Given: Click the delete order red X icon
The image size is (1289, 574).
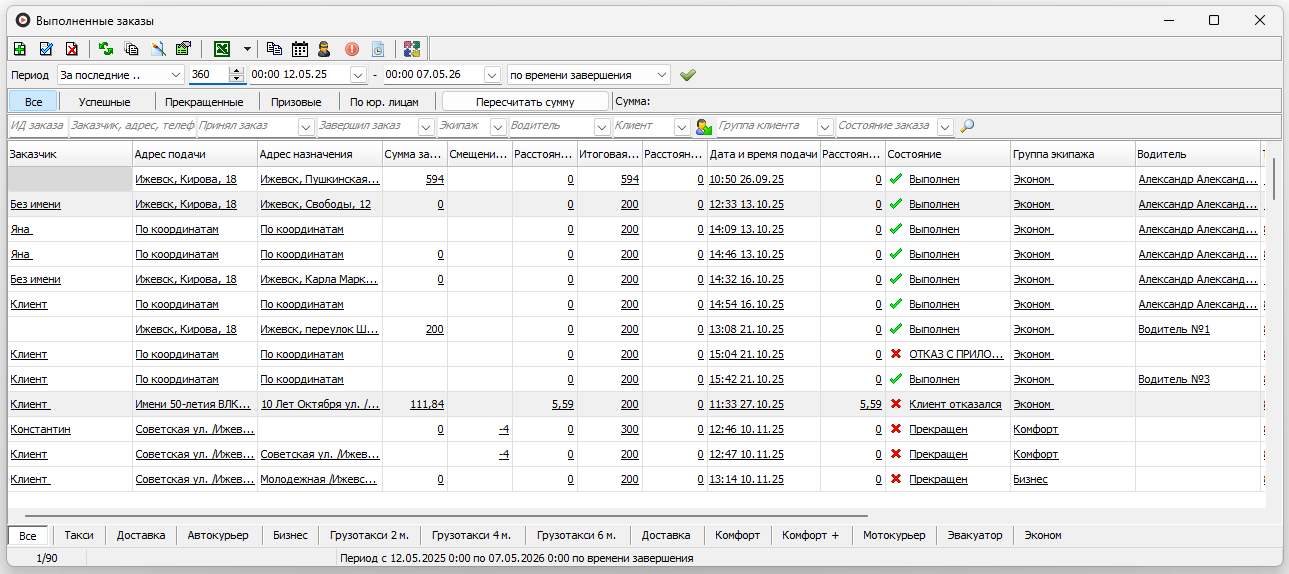Looking at the screenshot, I should pyautogui.click(x=72, y=48).
